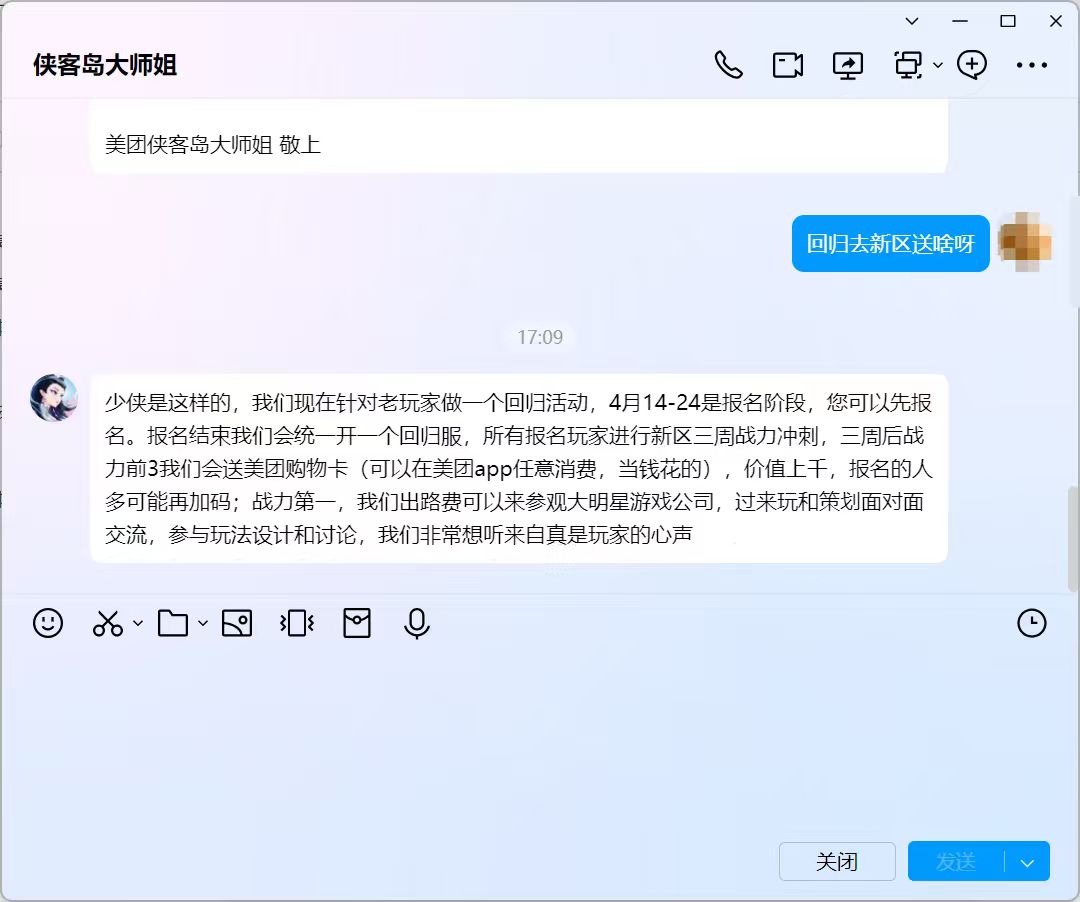
Task: Open the message history clock icon
Action: [1032, 623]
